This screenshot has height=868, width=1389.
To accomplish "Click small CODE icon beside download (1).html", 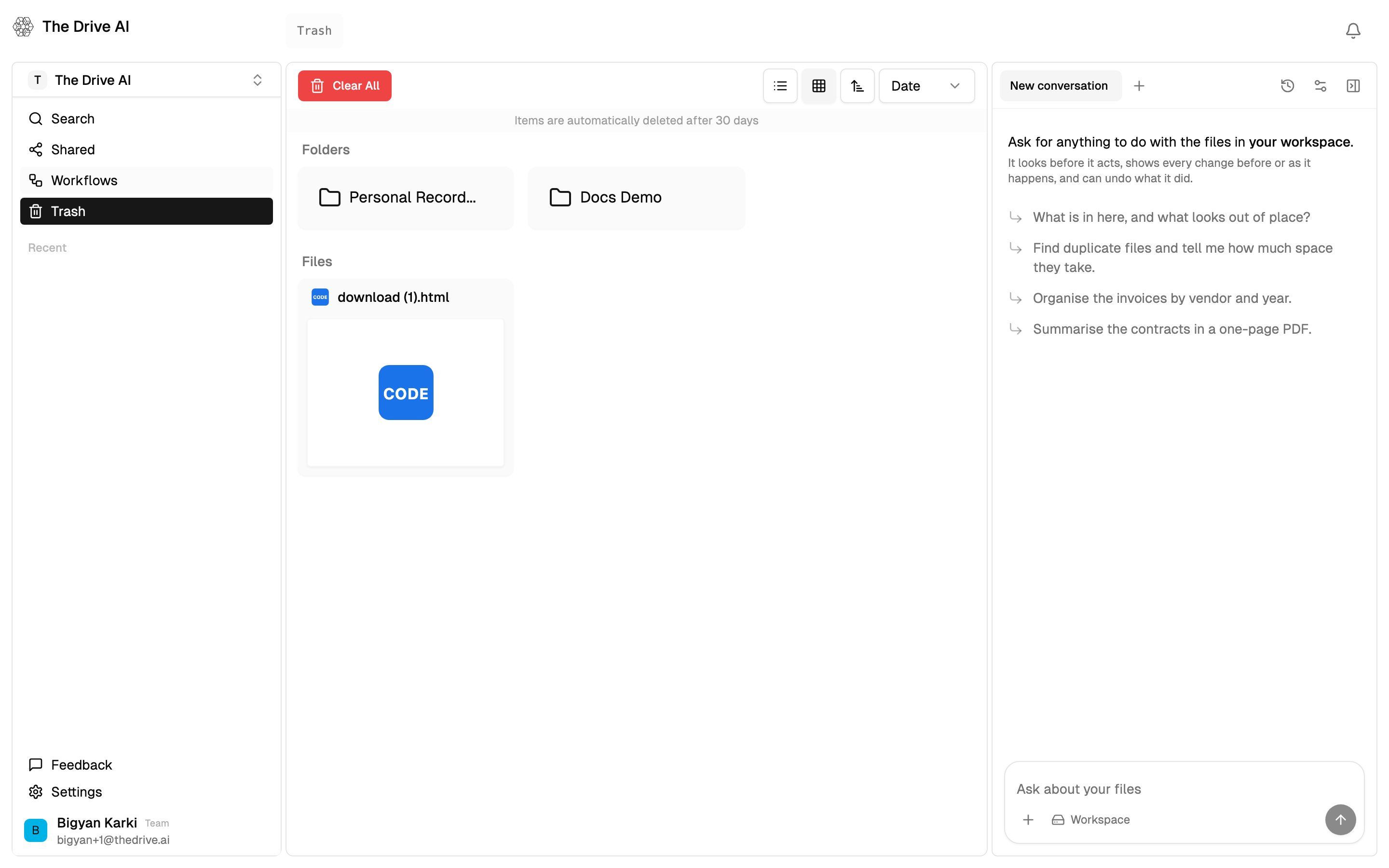I will coord(320,297).
